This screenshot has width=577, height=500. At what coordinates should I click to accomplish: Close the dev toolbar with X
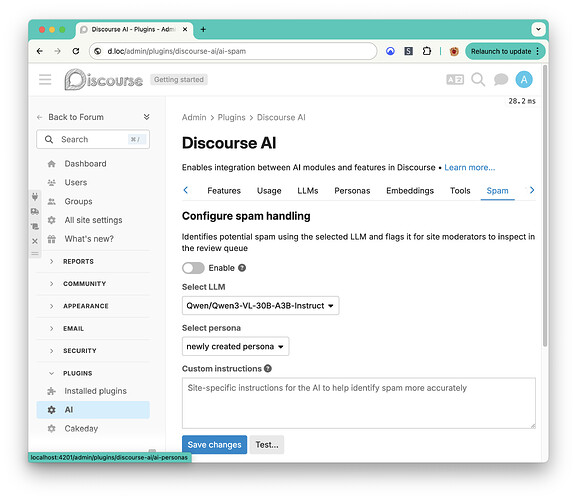(x=35, y=241)
